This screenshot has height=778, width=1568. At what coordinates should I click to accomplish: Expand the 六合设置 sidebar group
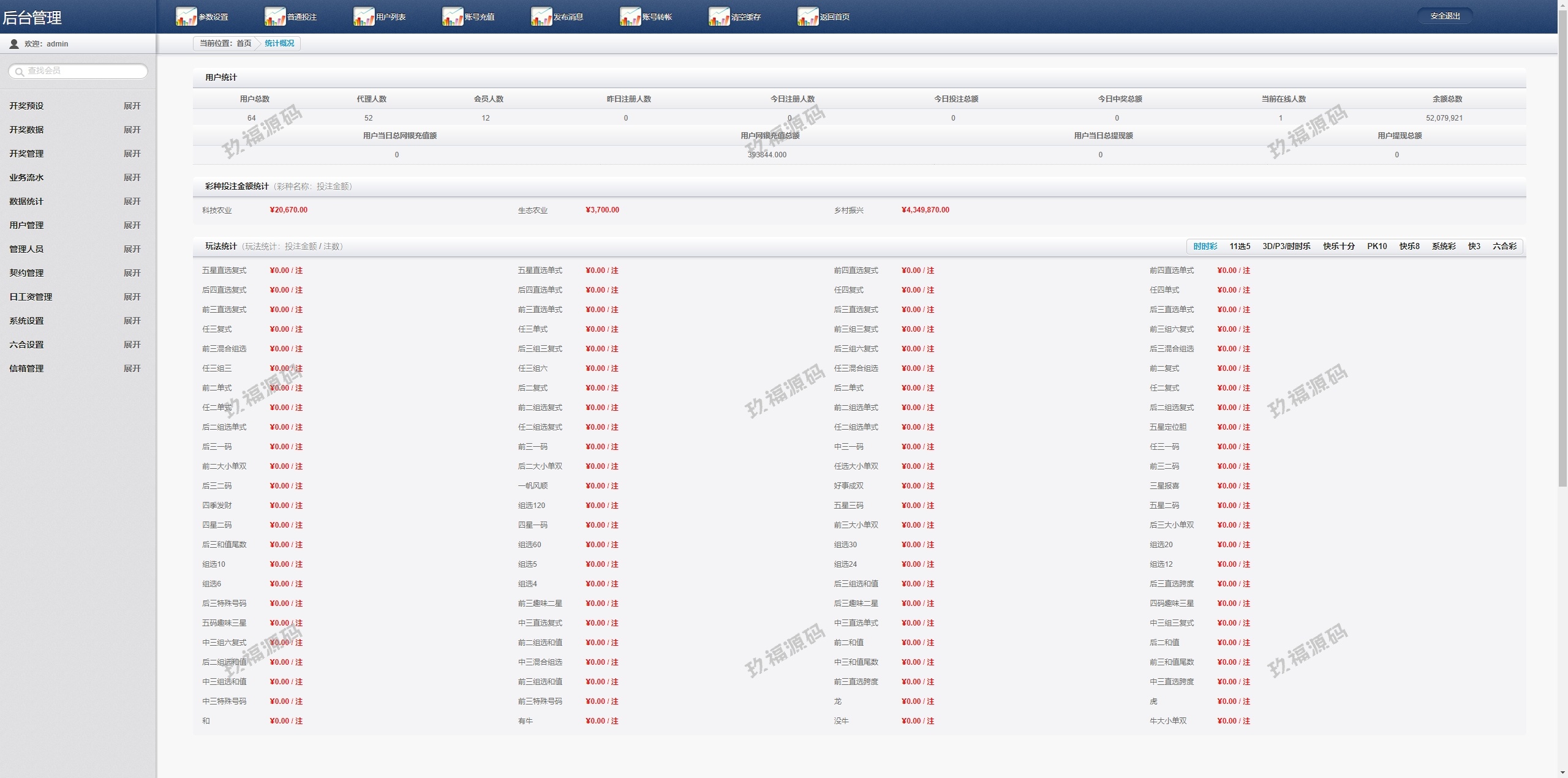132,345
